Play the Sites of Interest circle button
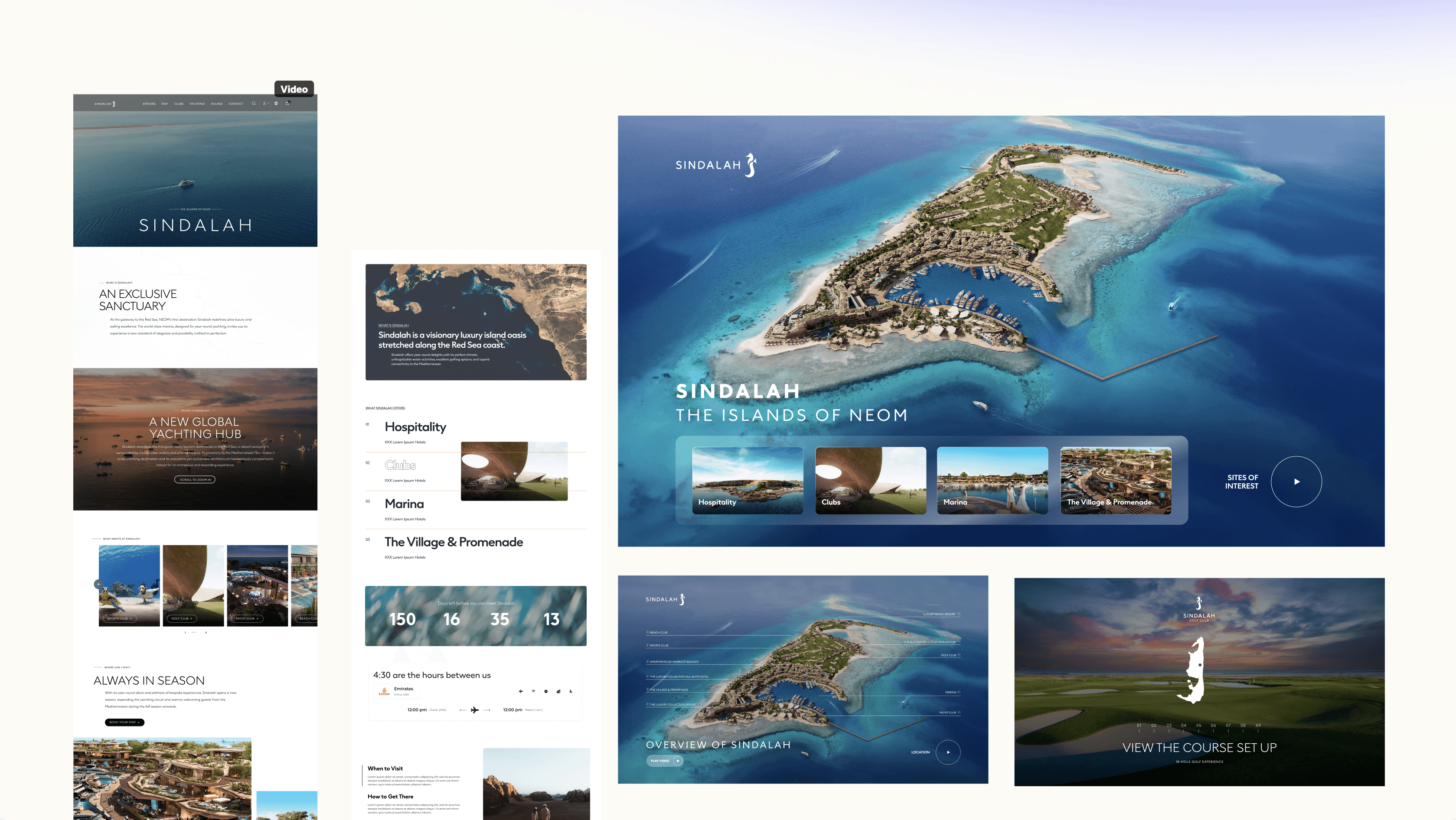The image size is (1456, 820). tap(1296, 482)
